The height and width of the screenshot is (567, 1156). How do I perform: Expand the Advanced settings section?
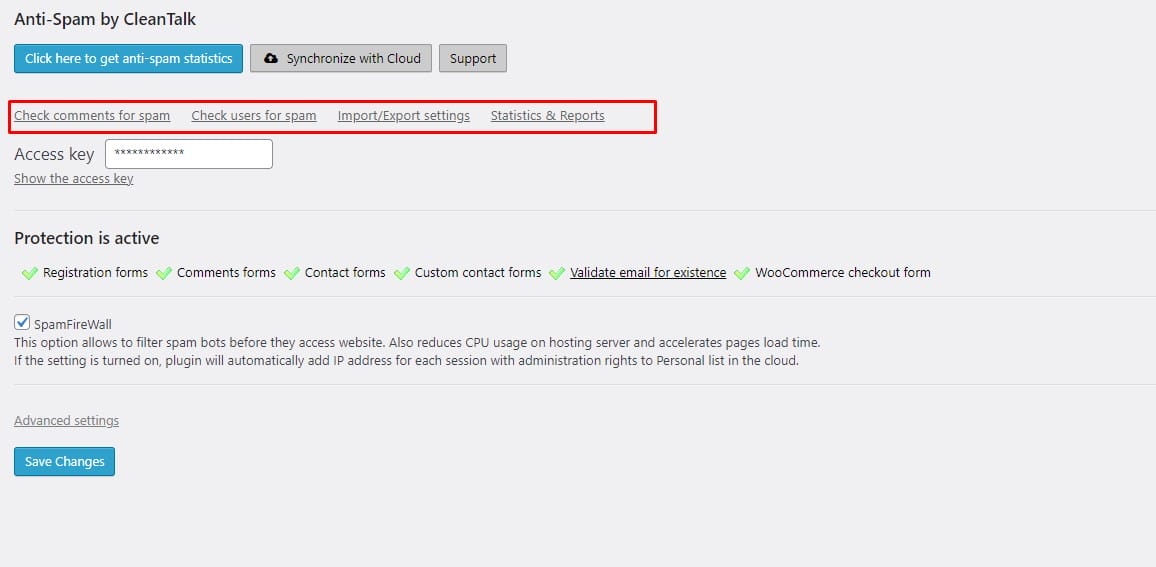(x=66, y=421)
